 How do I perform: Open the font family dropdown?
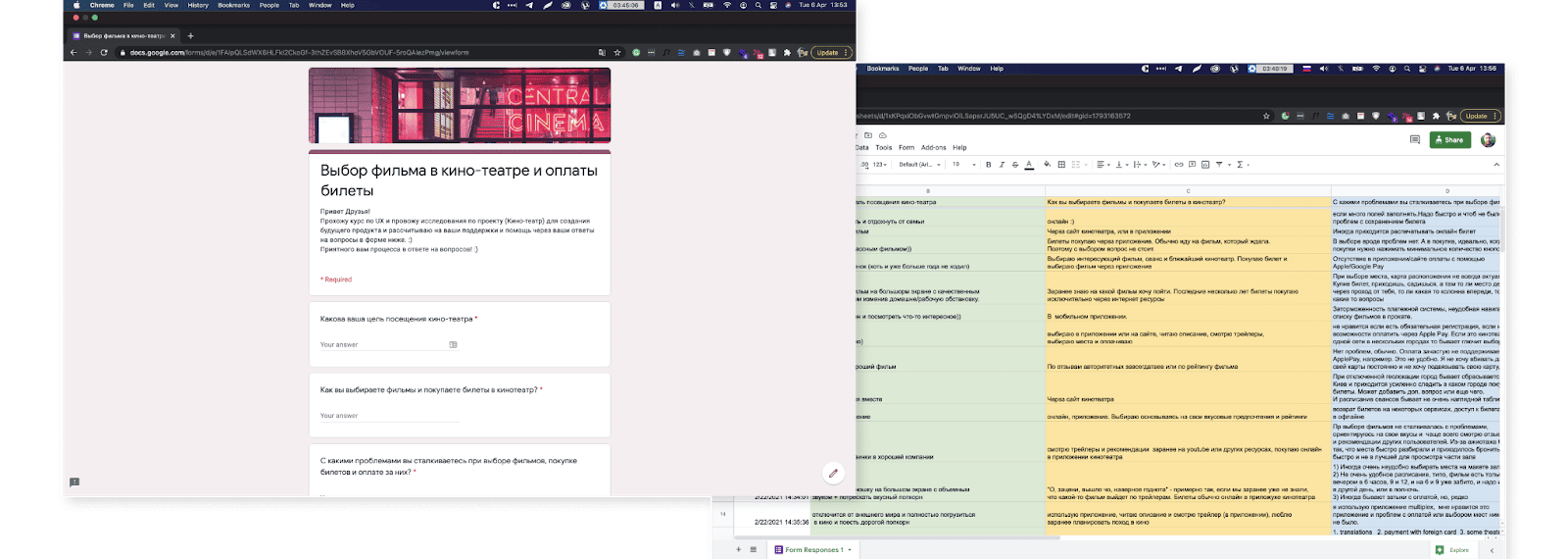pyautogui.click(x=919, y=165)
